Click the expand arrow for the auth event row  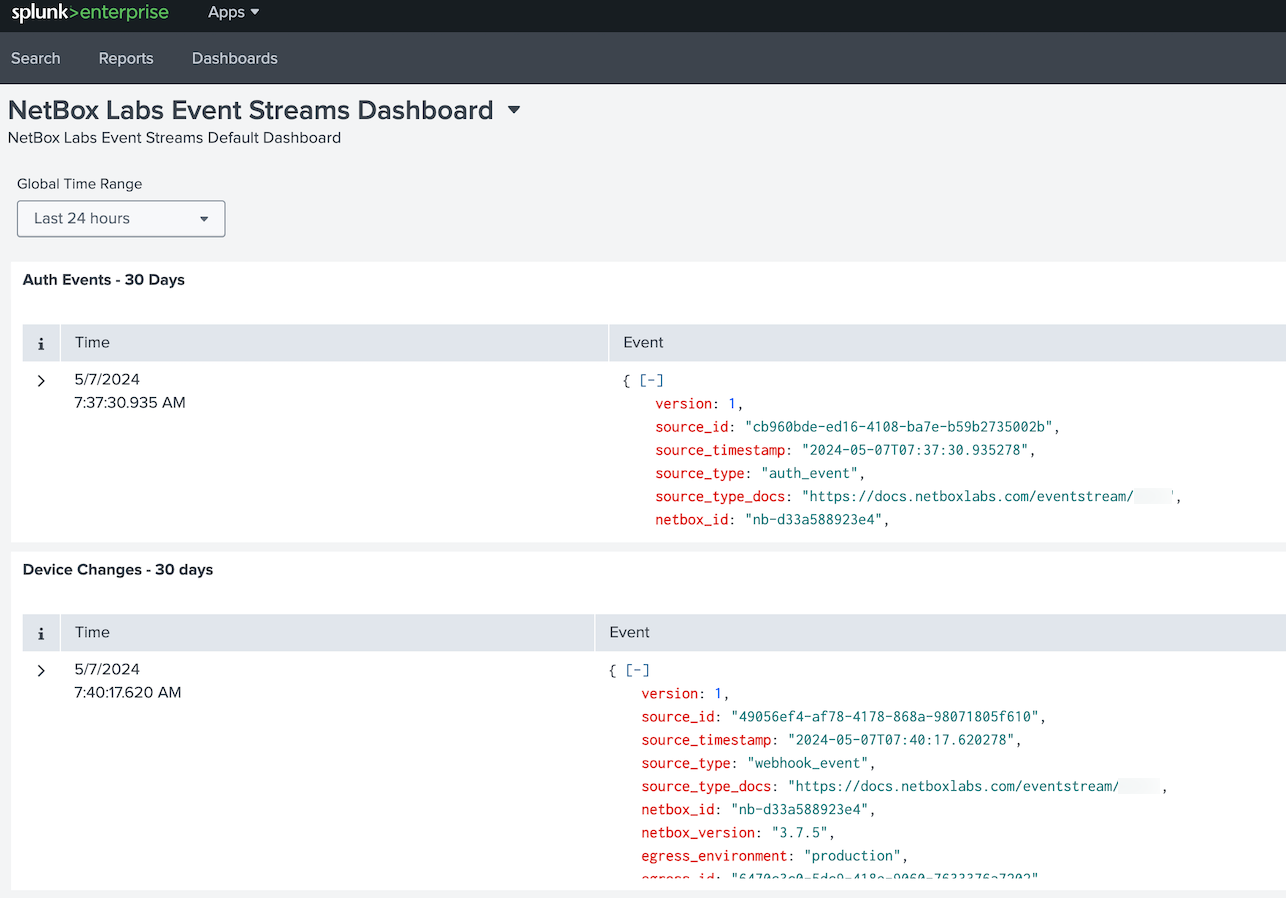[x=40, y=380]
